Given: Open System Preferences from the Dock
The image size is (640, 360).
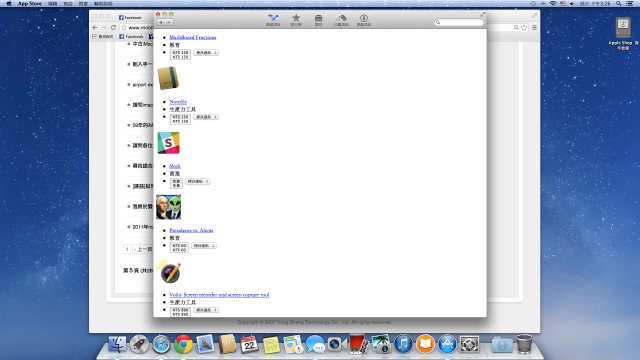Looking at the screenshot, I should (x=469, y=344).
